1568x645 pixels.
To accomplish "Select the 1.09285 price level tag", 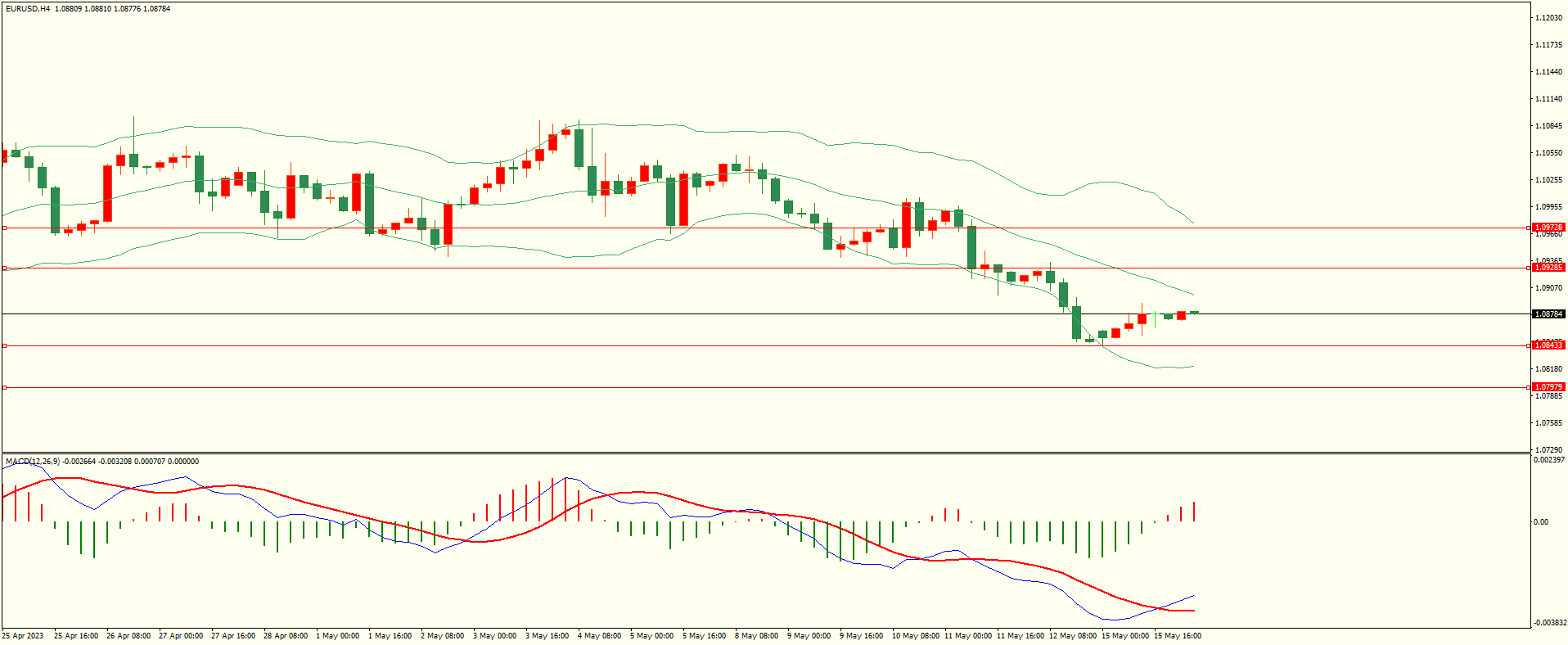I will coord(1548,268).
